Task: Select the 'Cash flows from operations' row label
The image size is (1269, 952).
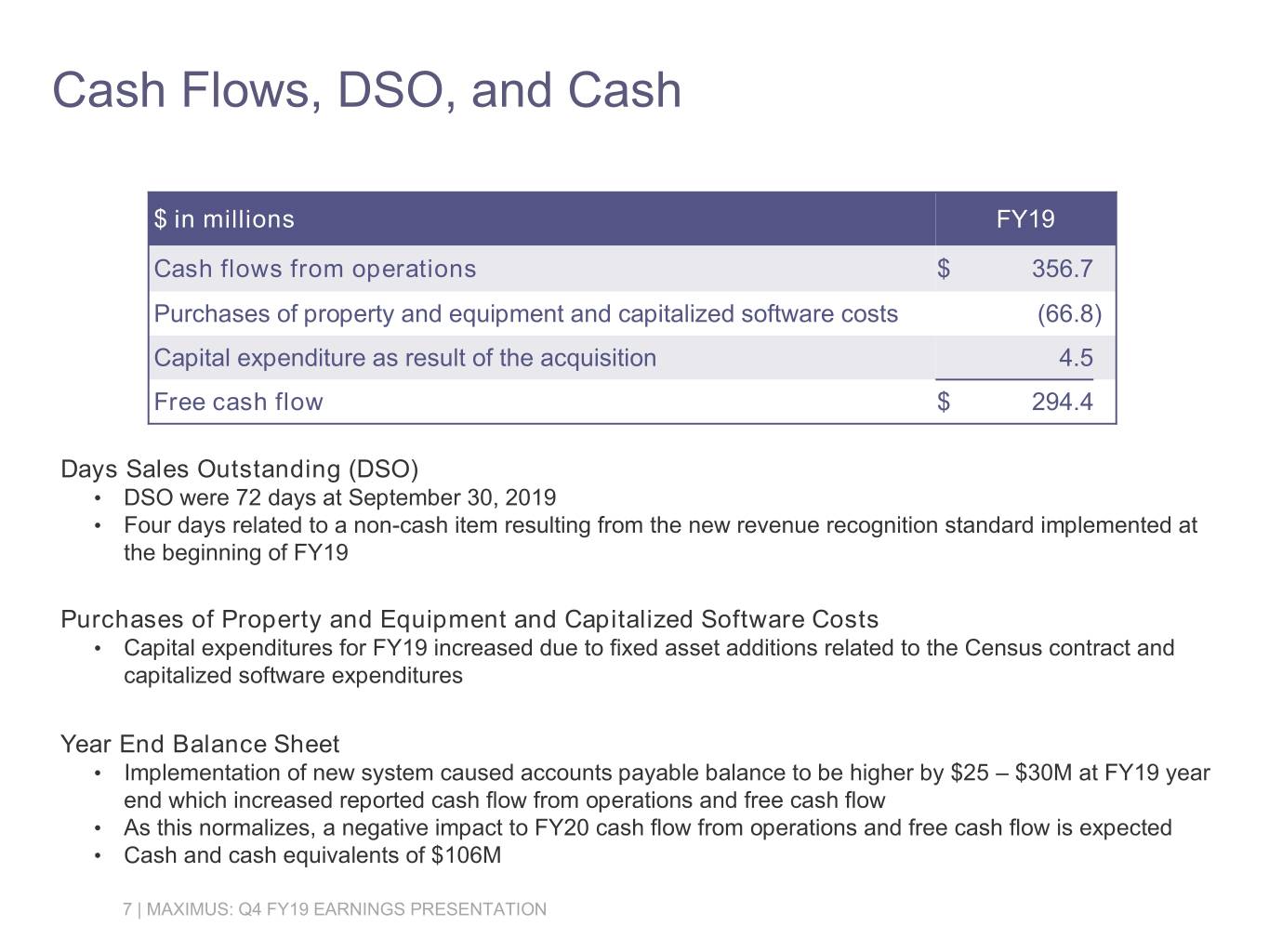Action: [314, 269]
